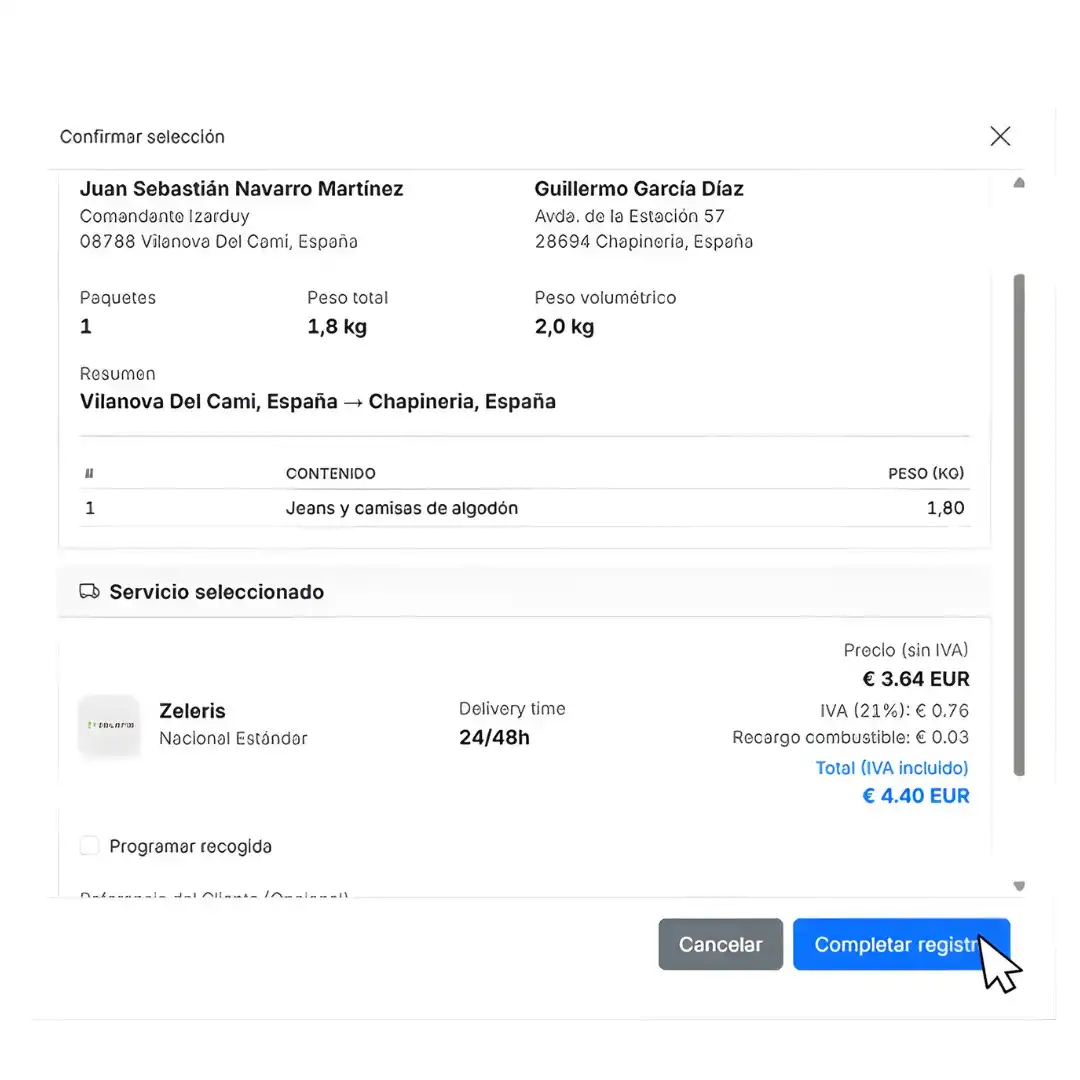
Task: Click the Total (IVA incluido) label
Action: point(891,768)
